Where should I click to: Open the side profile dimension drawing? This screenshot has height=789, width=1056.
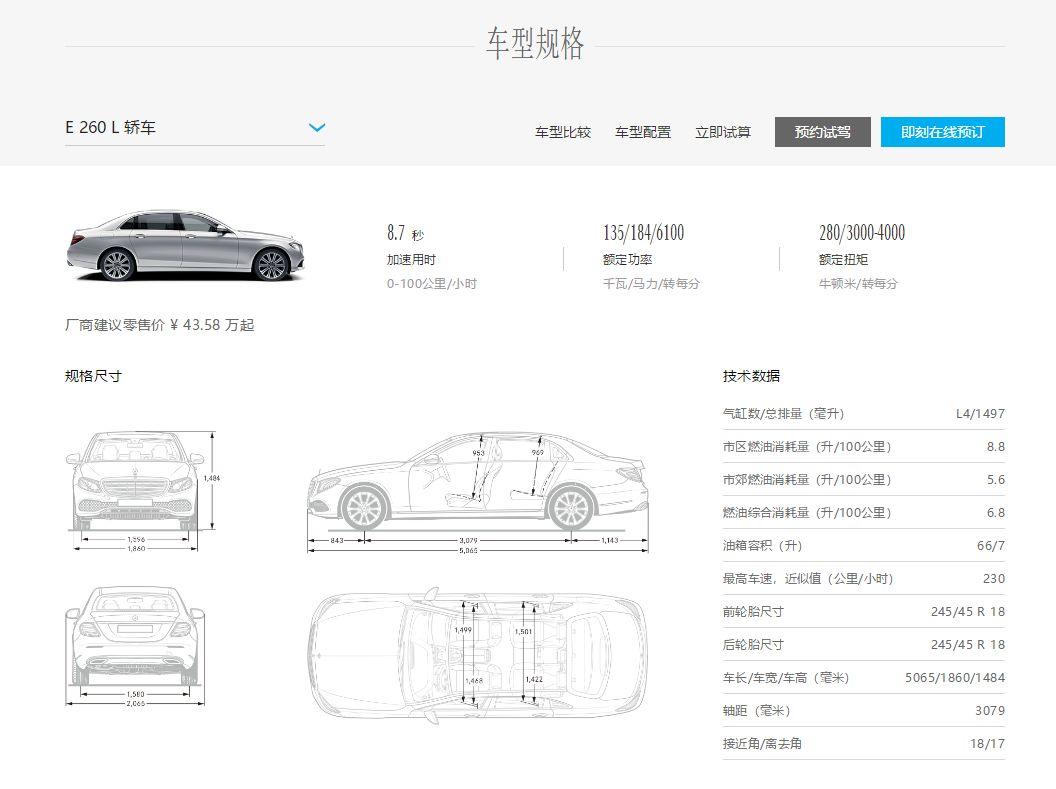(477, 490)
